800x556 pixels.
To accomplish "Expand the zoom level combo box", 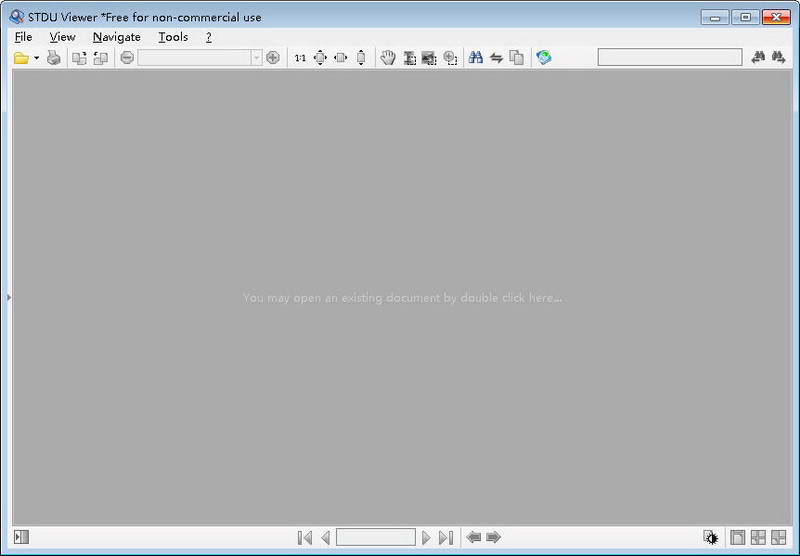I will coord(256,58).
